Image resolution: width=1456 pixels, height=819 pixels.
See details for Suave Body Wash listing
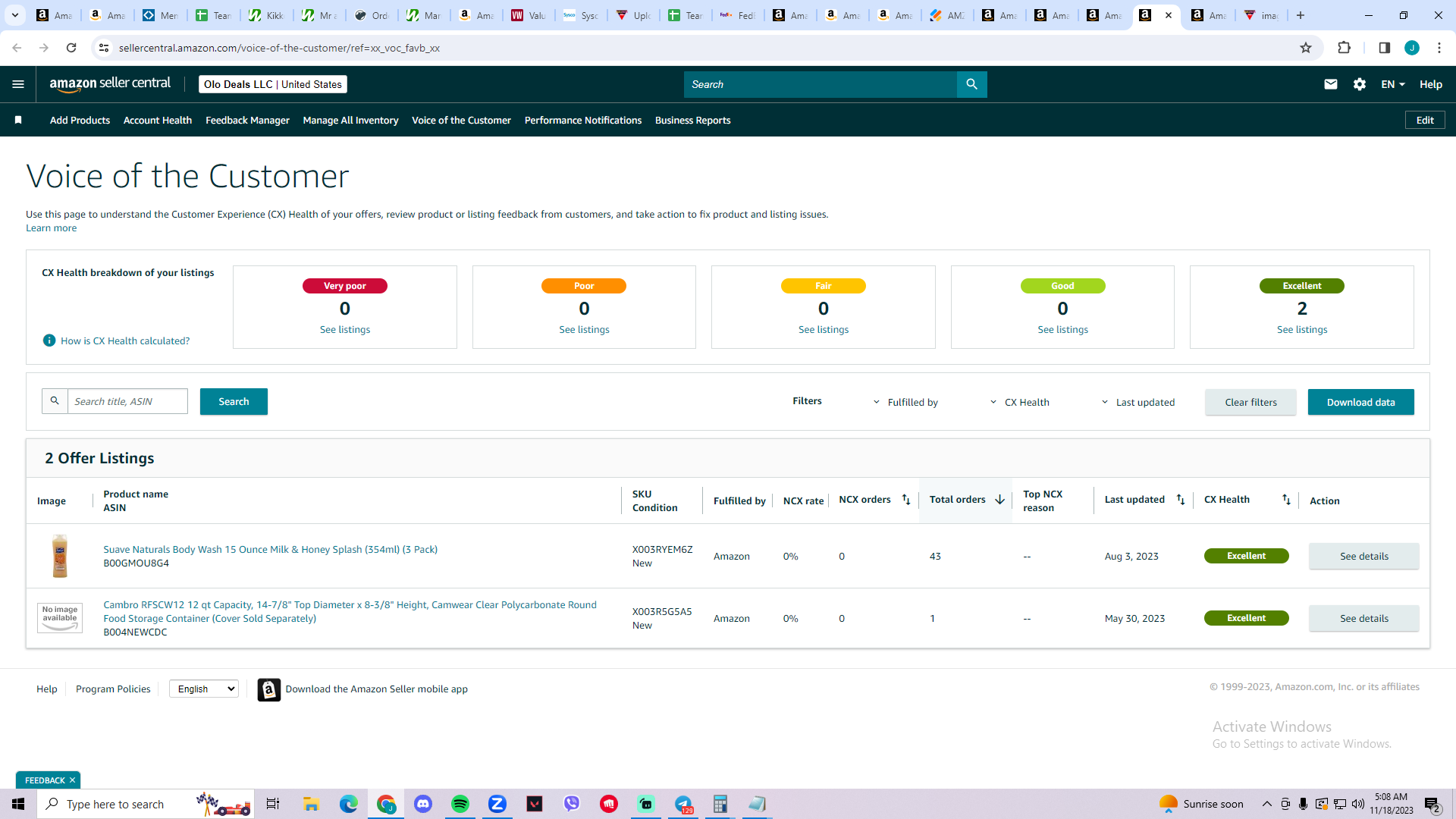coord(1363,556)
